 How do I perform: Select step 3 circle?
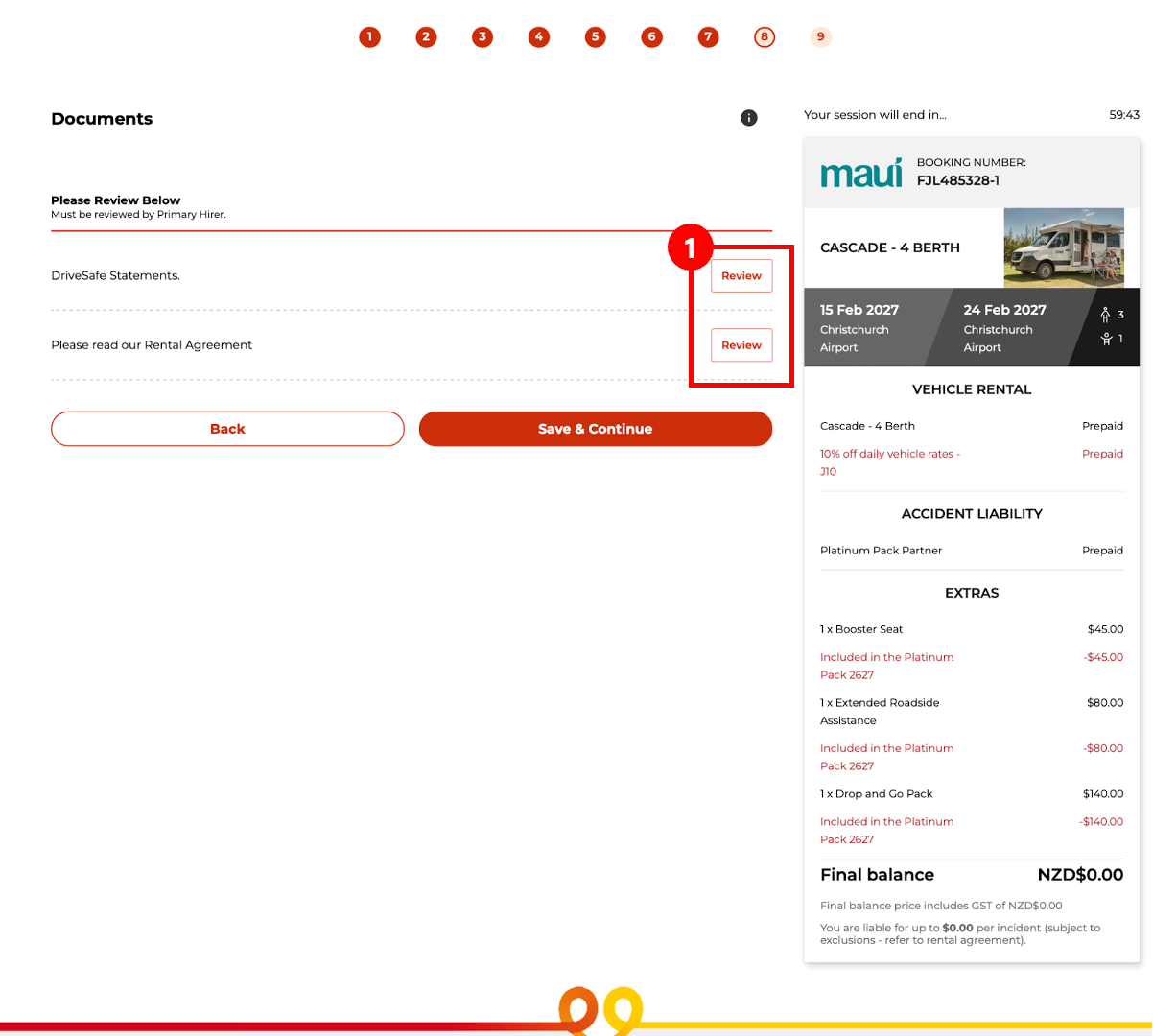482,37
